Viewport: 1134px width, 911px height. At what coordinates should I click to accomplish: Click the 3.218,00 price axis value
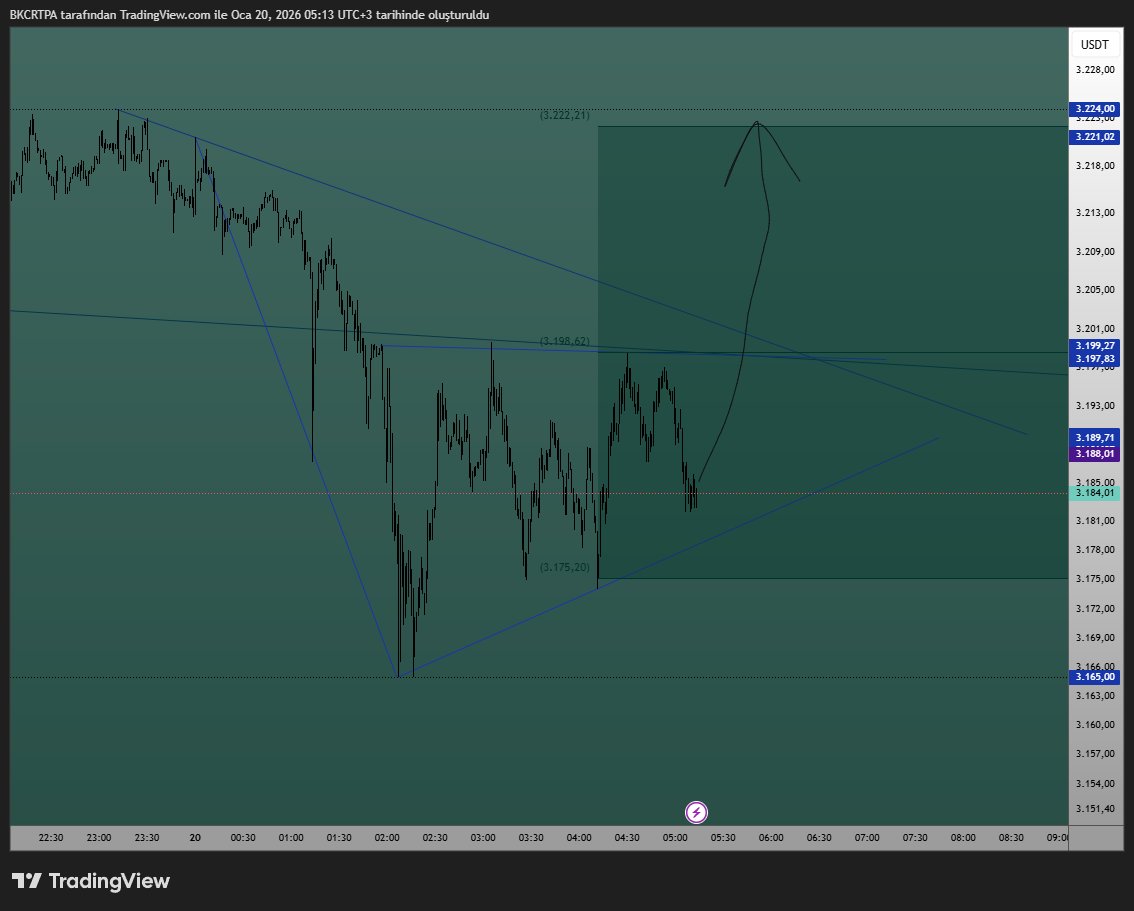(x=1094, y=166)
